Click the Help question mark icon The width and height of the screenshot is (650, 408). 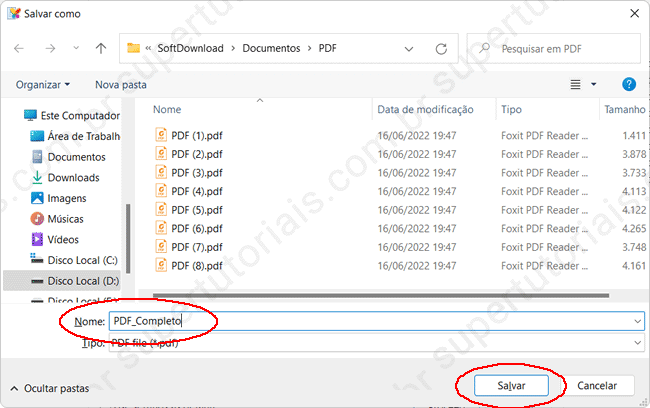[629, 84]
